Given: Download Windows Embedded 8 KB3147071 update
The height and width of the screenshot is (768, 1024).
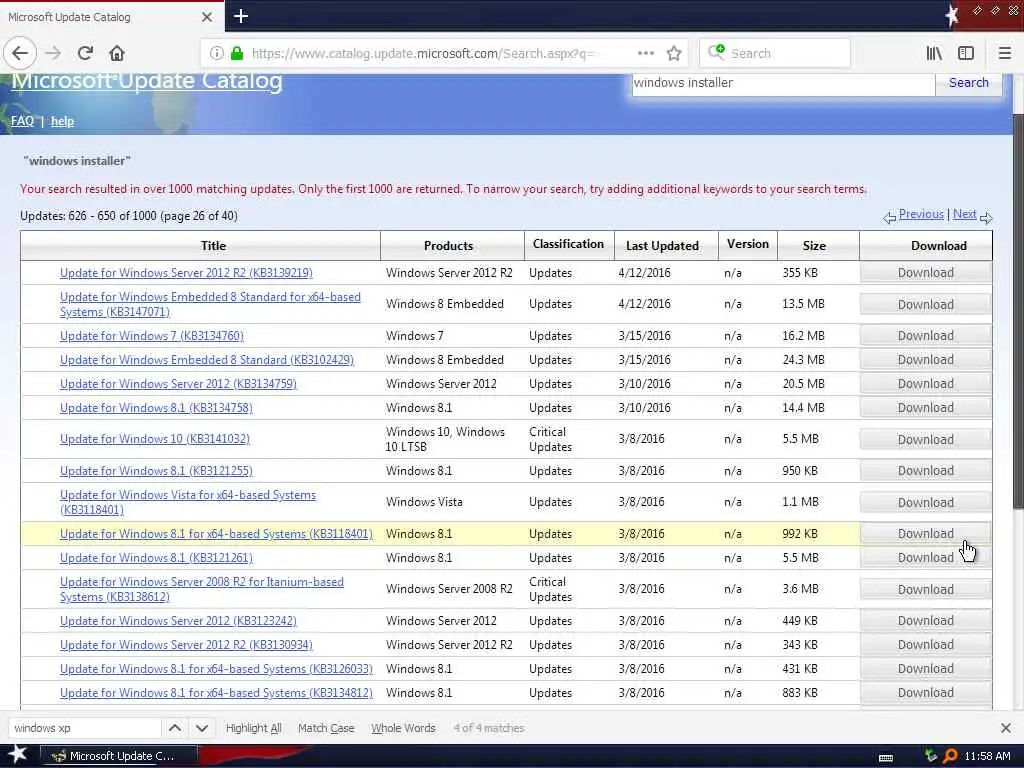Looking at the screenshot, I should coord(925,304).
